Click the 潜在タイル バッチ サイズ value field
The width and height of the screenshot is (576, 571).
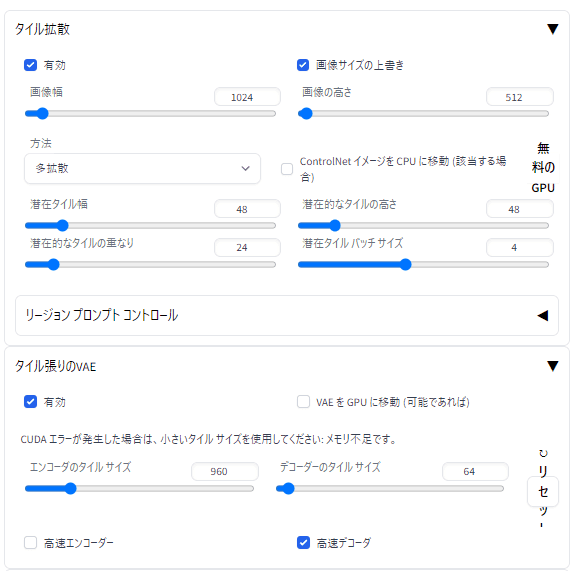[x=519, y=247]
